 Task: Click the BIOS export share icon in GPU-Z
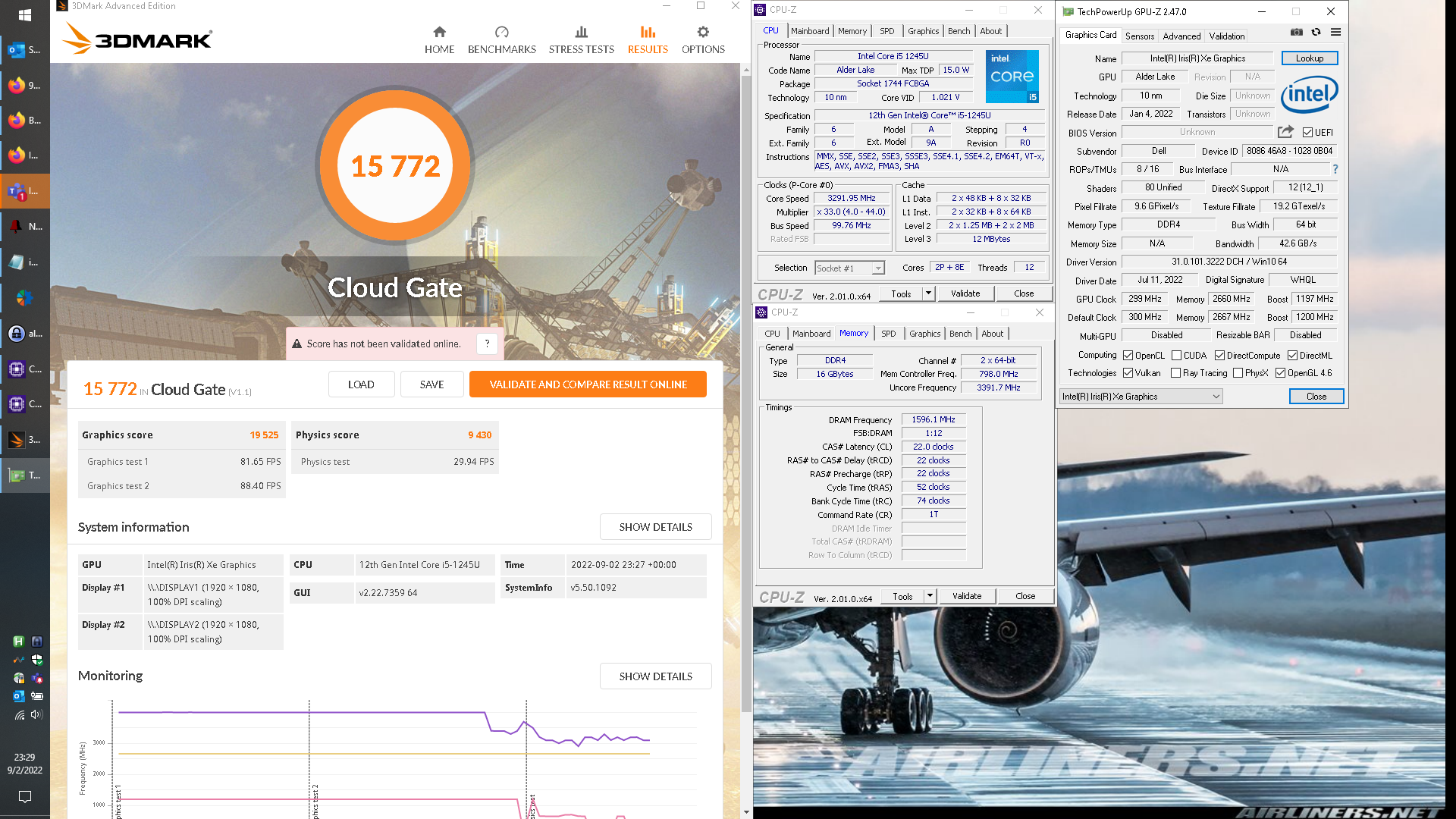[1285, 132]
